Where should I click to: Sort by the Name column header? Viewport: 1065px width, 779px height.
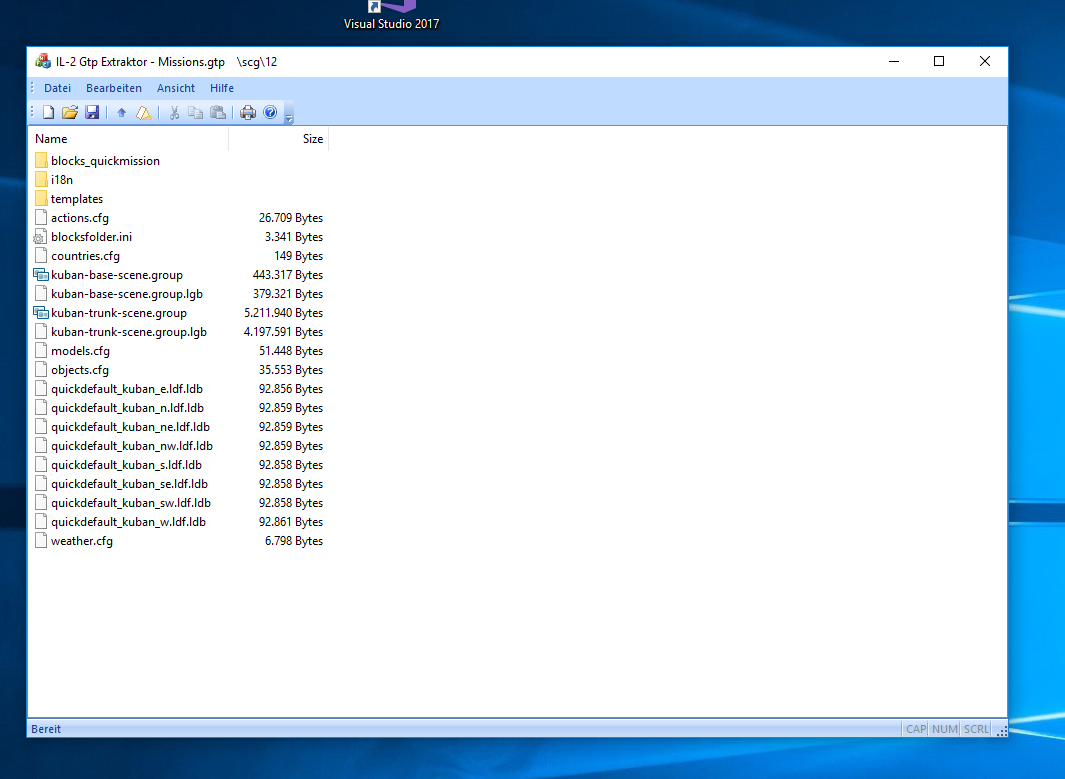point(128,139)
